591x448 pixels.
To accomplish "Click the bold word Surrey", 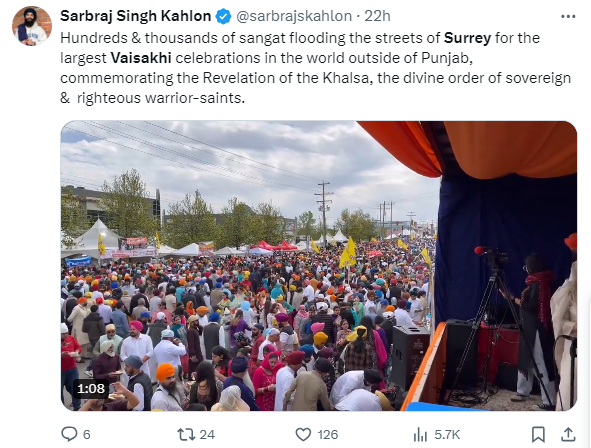I will (x=467, y=38).
